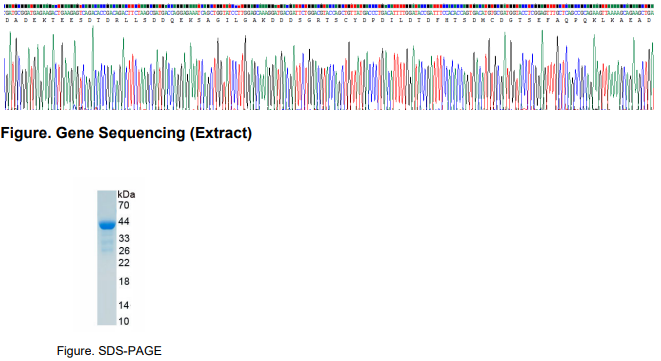This screenshot has height=361, width=661.
Task: Click the Gene Sequencing (Extract) figure caption
Action: (x=126, y=133)
